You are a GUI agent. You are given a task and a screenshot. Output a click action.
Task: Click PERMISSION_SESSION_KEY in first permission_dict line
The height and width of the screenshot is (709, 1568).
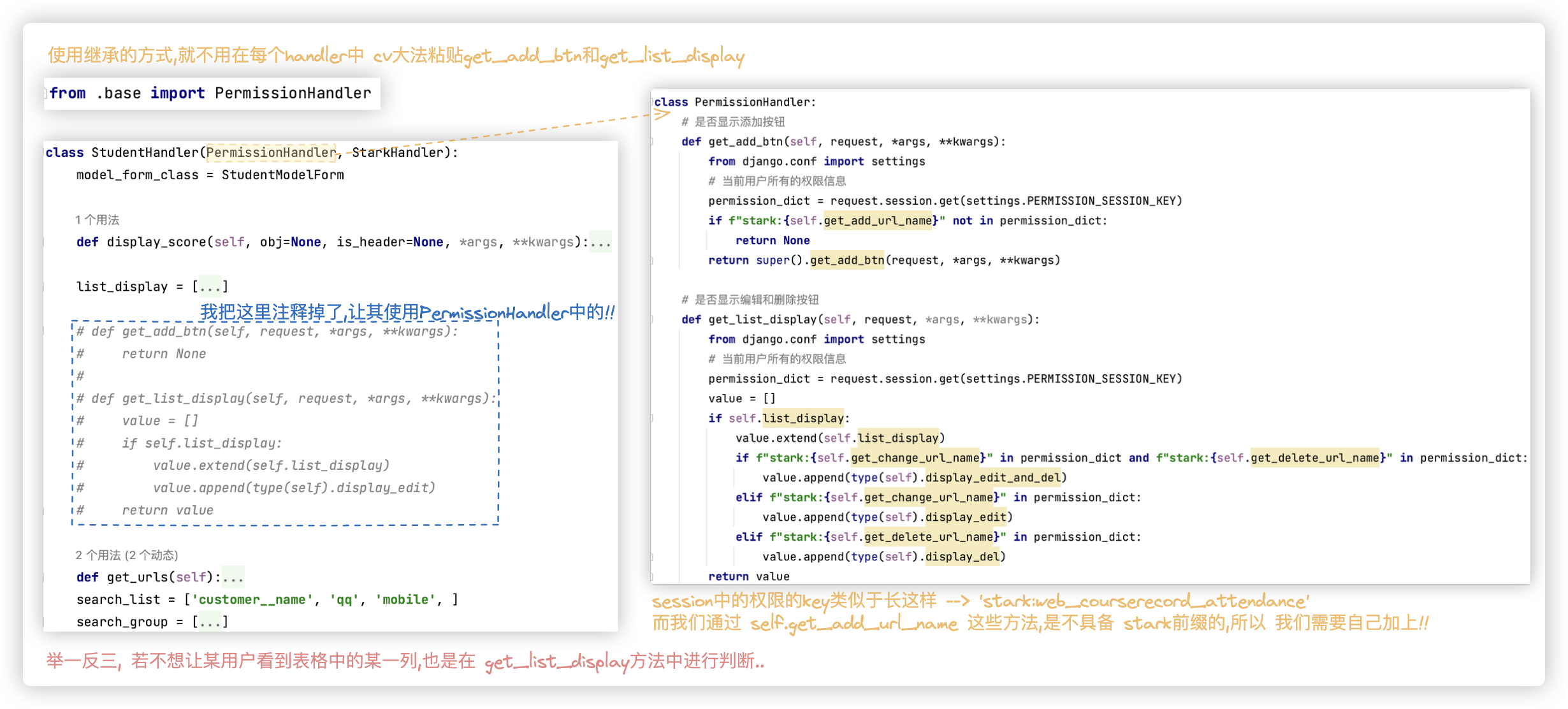1101,201
